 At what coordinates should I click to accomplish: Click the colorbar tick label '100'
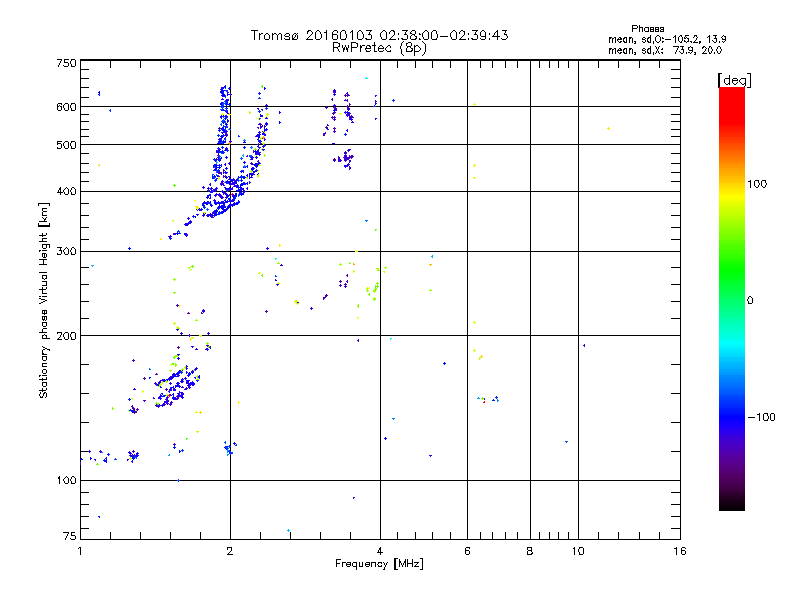757,184
